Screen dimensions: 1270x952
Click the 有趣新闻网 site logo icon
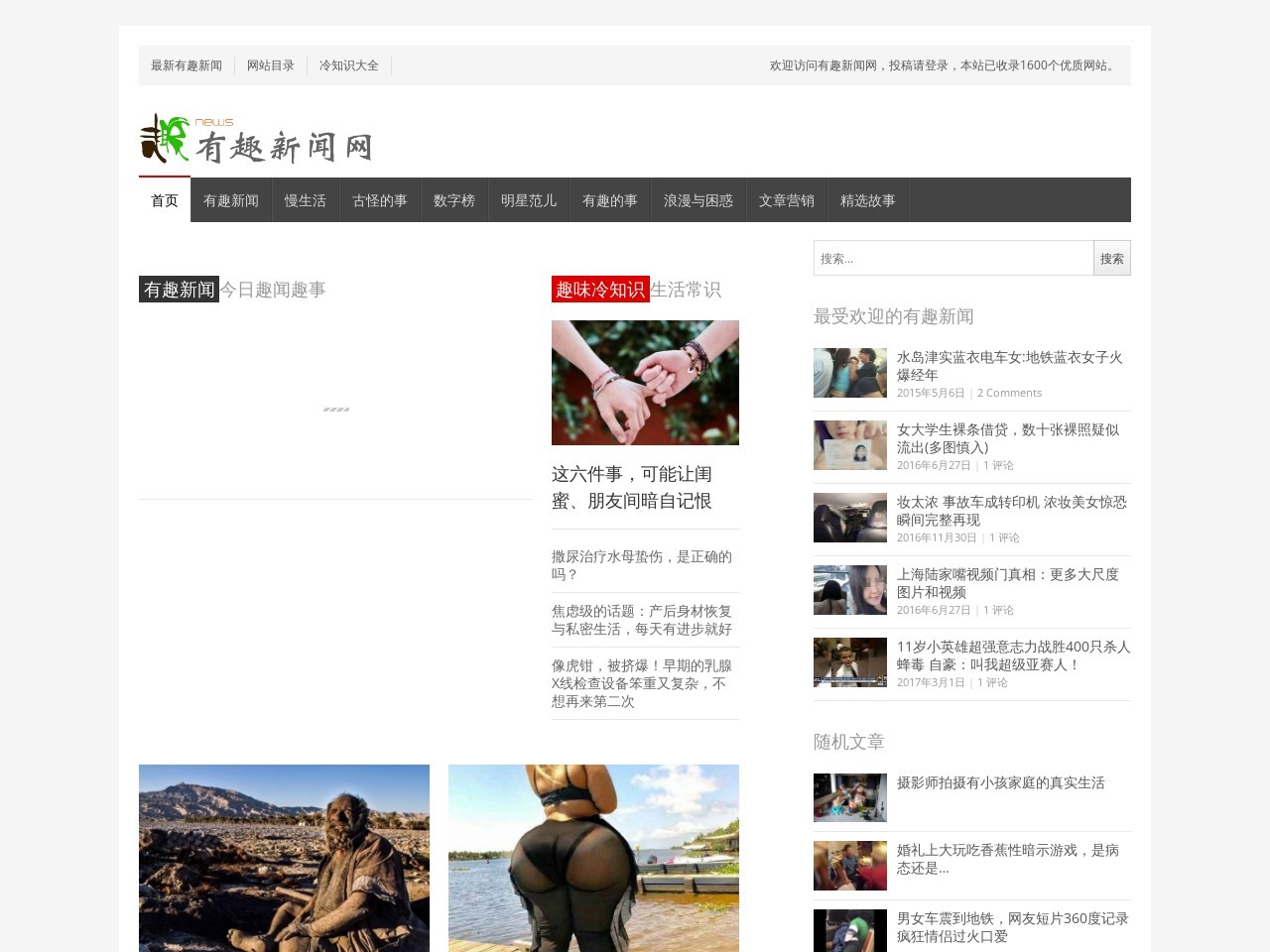coord(162,140)
